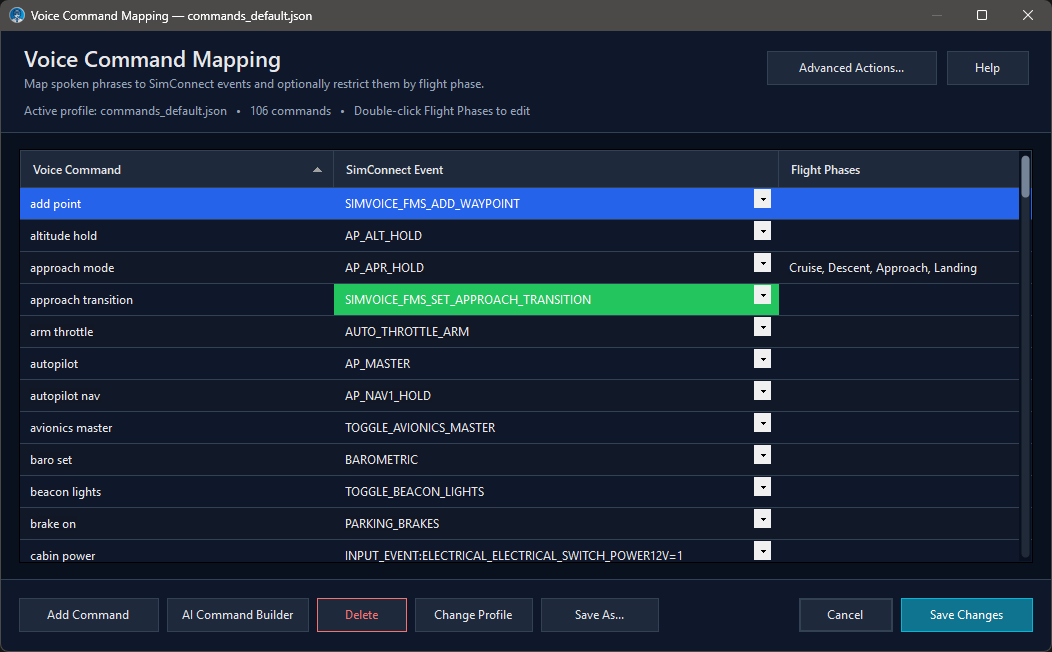Viewport: 1052px width, 652px height.
Task: Click AP_ALT_HOLD event cell
Action: pyautogui.click(x=556, y=236)
